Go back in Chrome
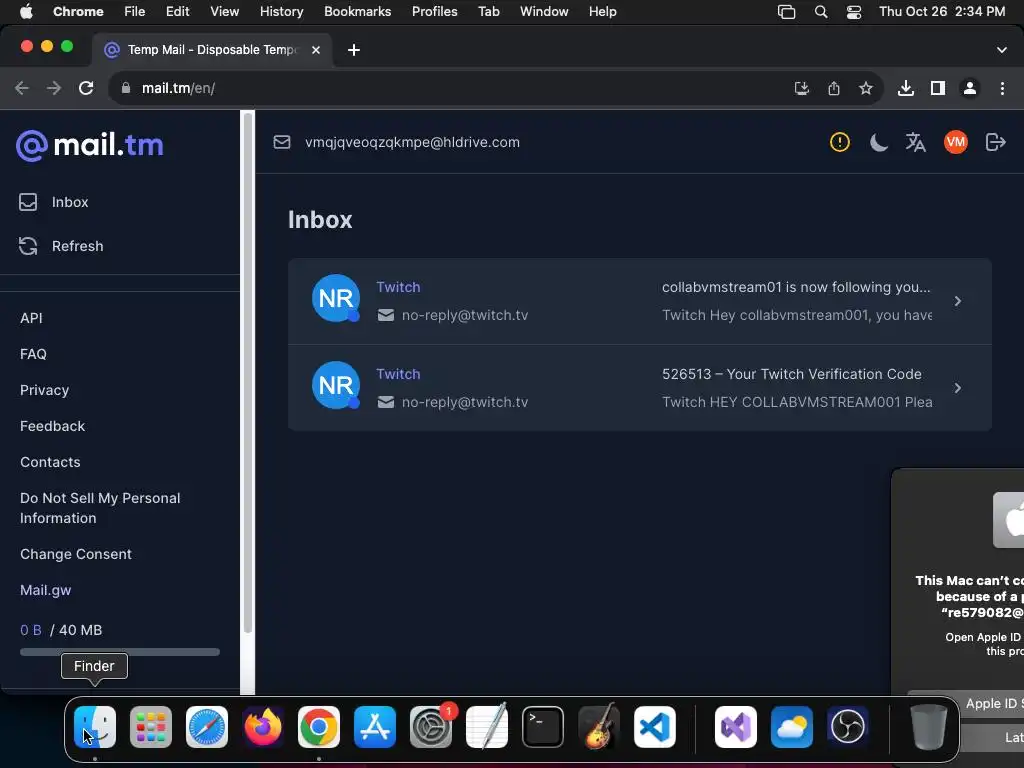 22,88
